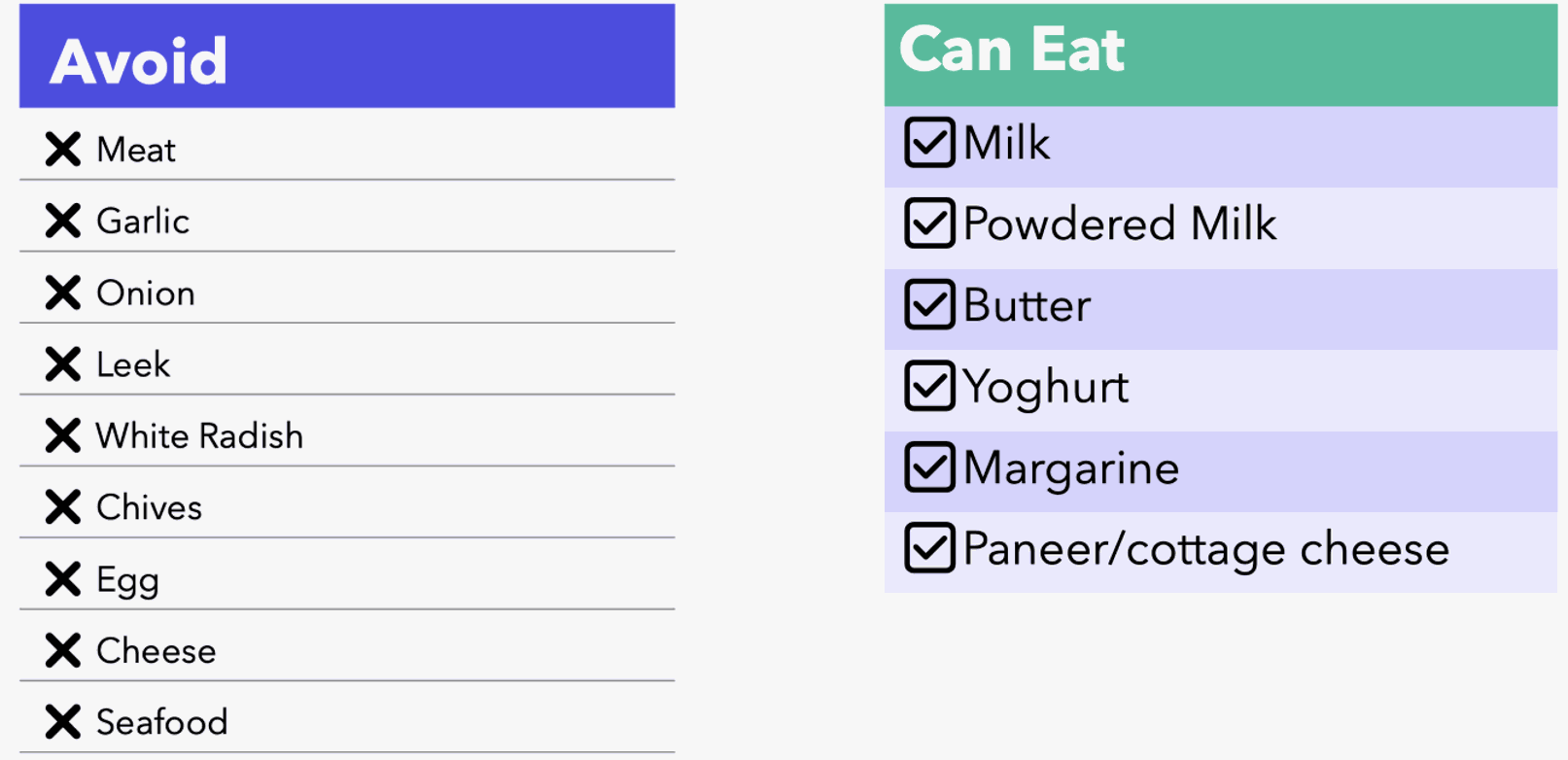Click the Powdered Milk text label

coord(1119,225)
